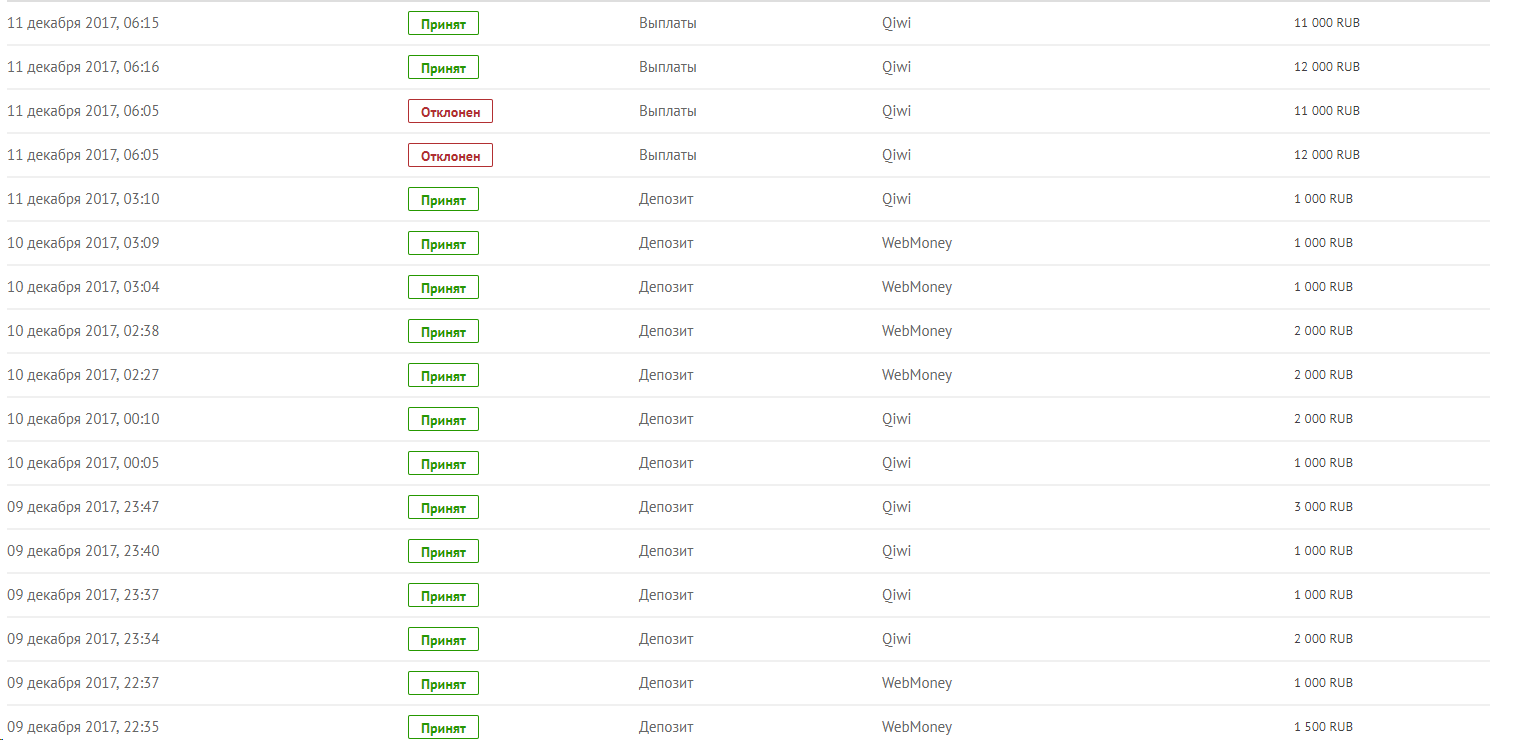The height and width of the screenshot is (740, 1516).
Task: Click 'WebMoney' in the 22:37 deposit row
Action: coord(916,683)
